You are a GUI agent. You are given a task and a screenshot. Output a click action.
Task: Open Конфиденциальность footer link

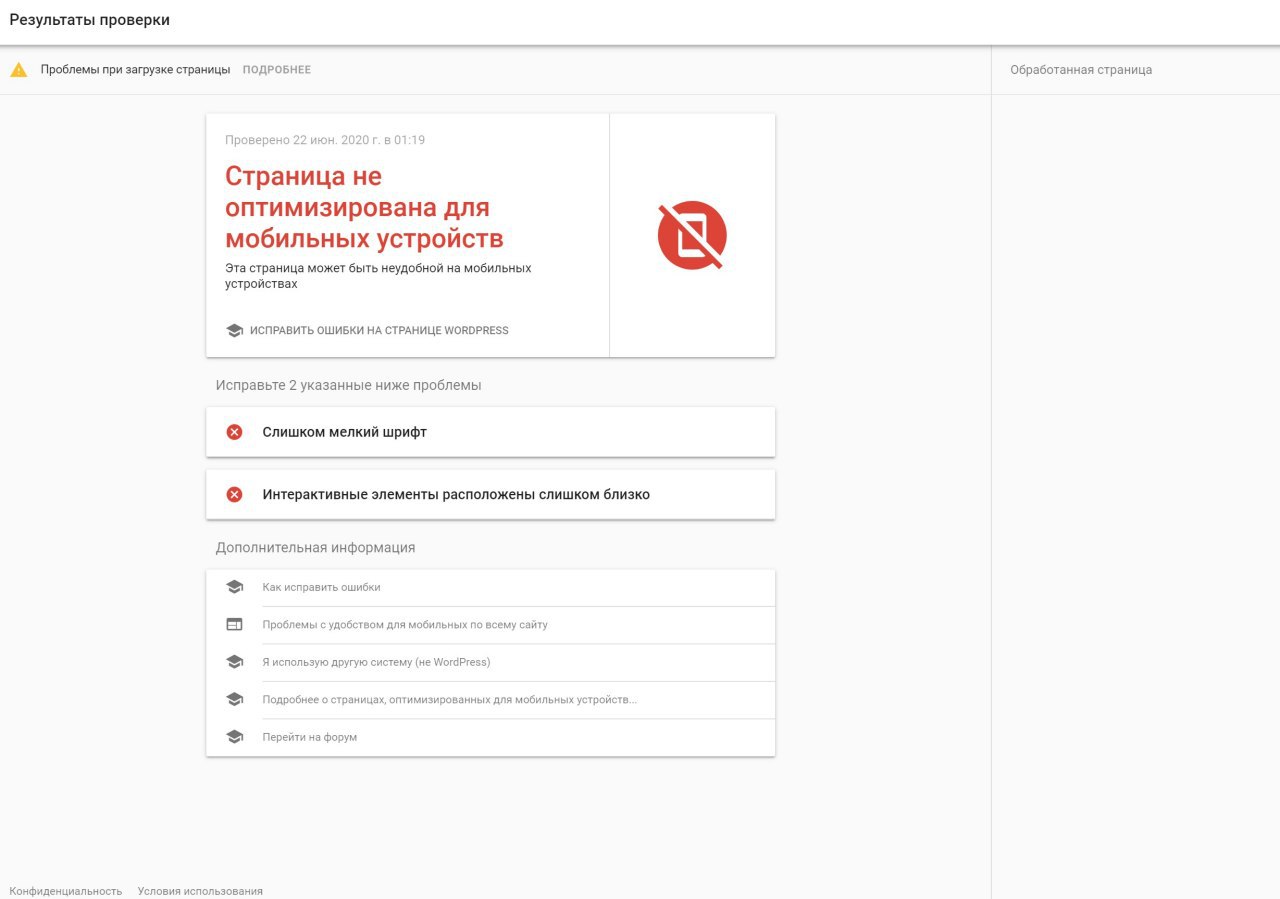[66, 891]
